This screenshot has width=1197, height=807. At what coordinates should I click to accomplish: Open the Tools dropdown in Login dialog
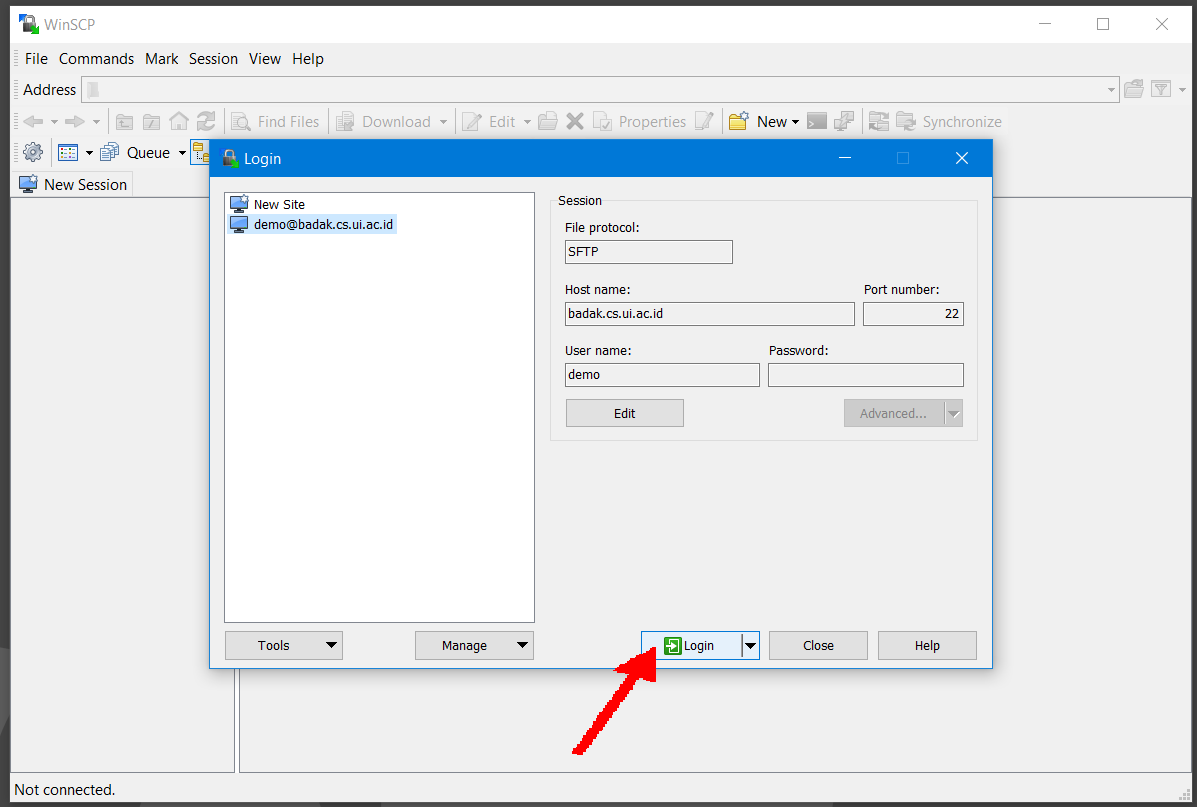[283, 646]
